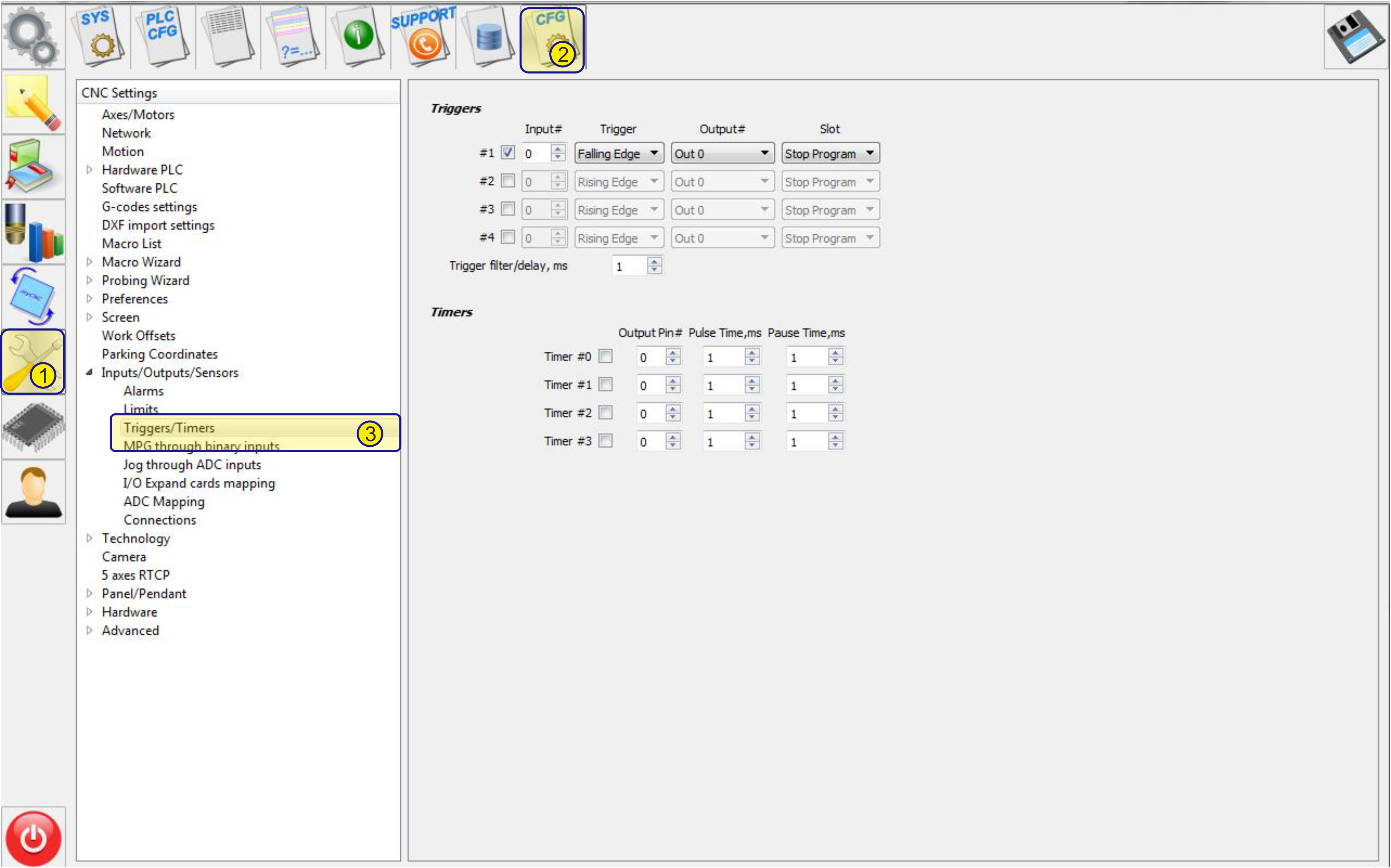1391x868 pixels.
Task: Open the Connections settings entry
Action: 160,520
